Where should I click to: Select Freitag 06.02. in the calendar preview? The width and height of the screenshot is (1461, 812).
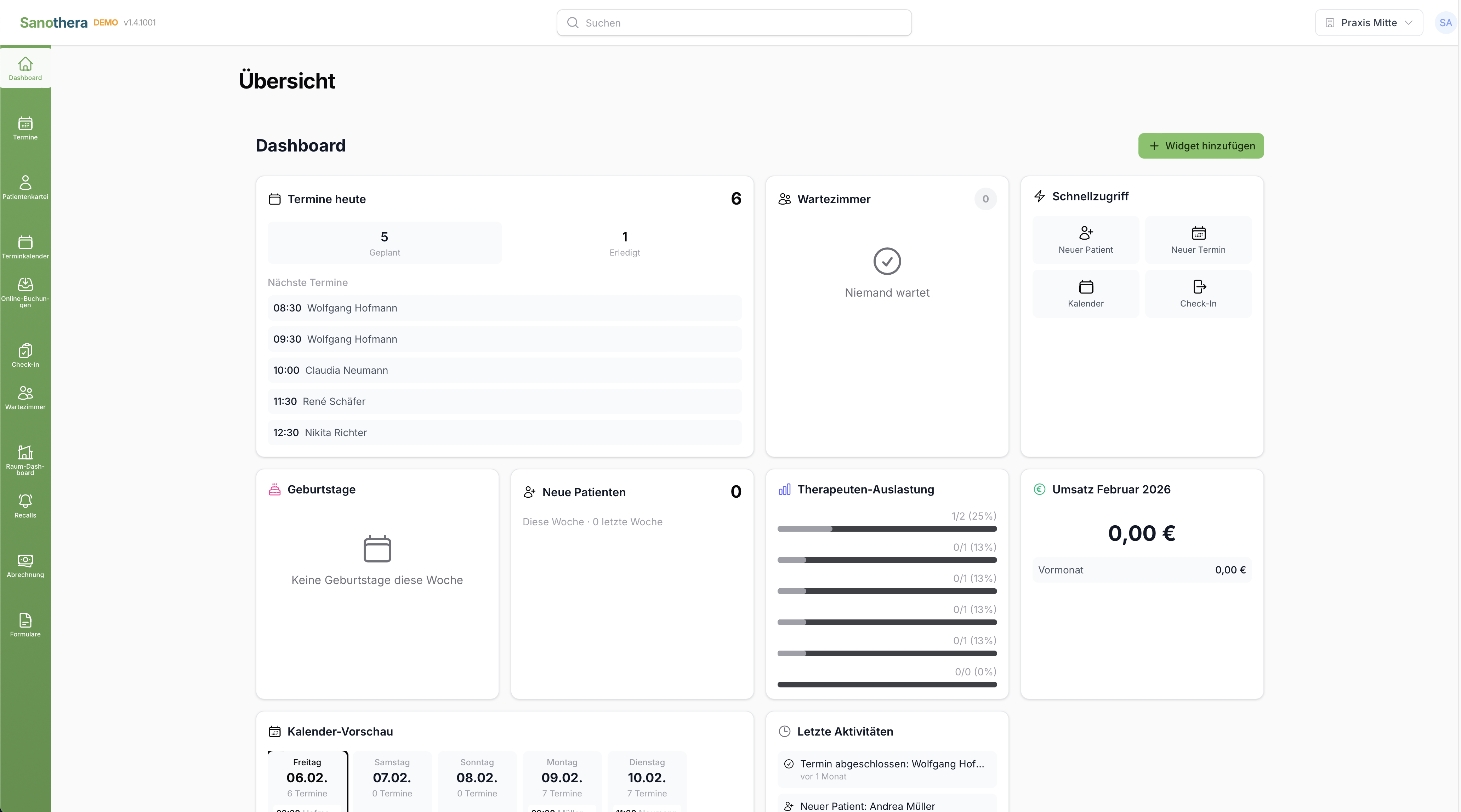pos(307,781)
